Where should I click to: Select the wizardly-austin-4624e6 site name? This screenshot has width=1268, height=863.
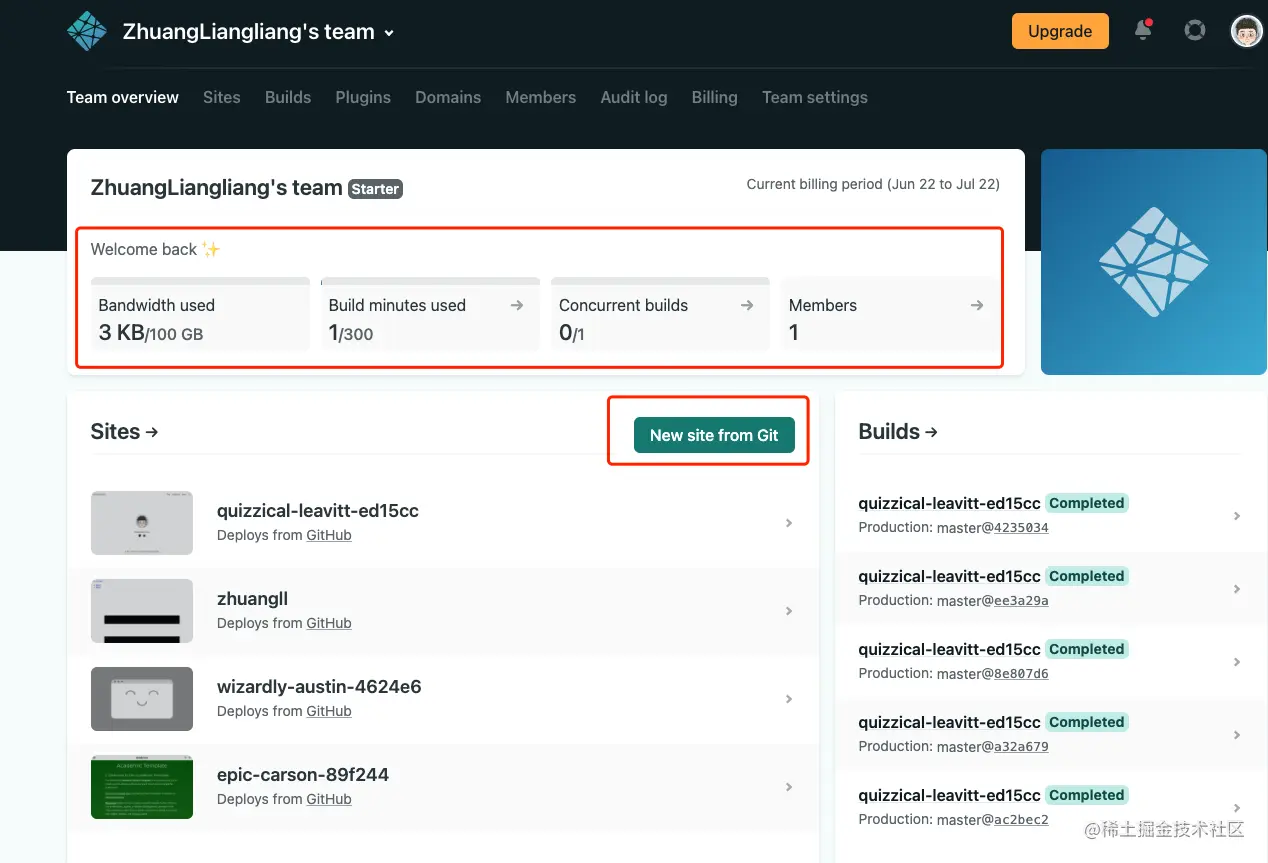pyautogui.click(x=319, y=687)
